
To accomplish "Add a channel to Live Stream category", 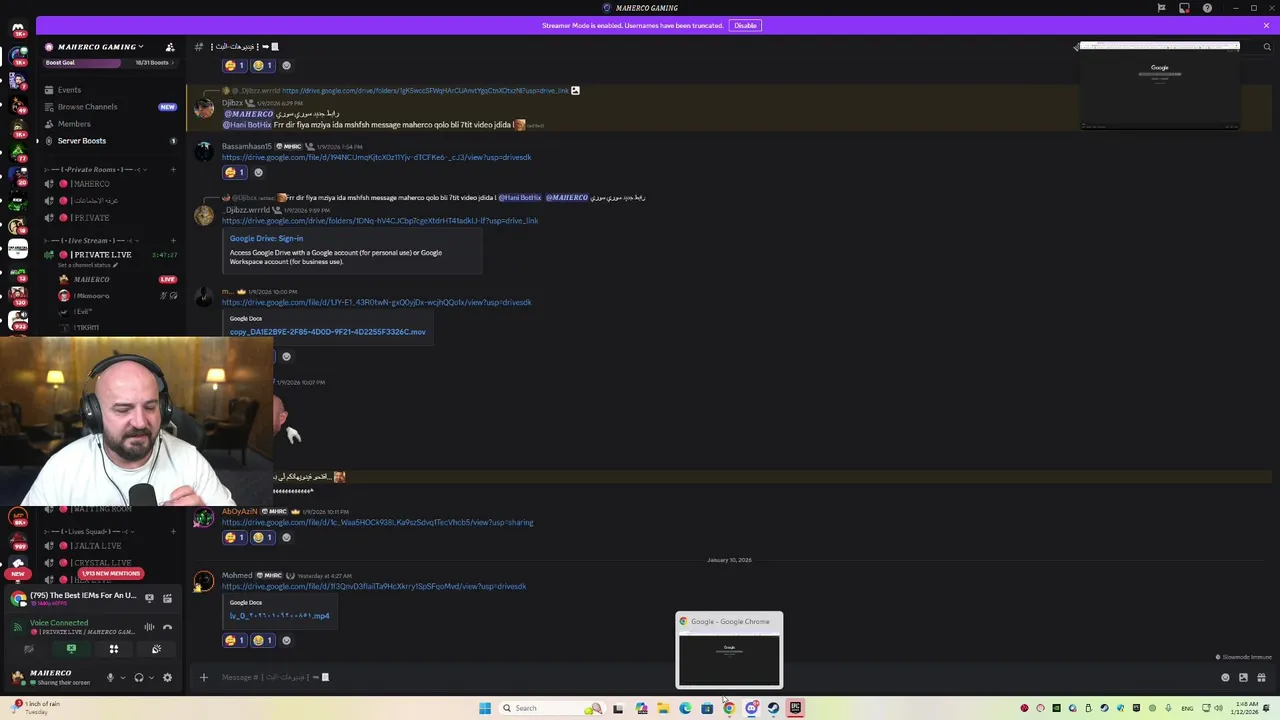I will [x=173, y=241].
